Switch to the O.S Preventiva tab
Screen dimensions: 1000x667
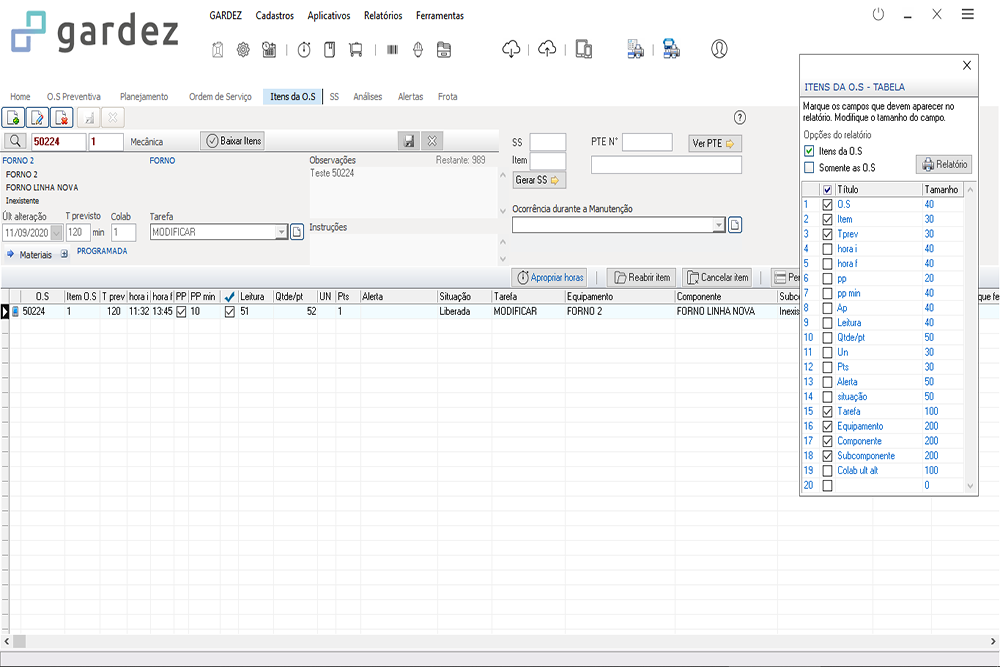pyautogui.click(x=74, y=96)
